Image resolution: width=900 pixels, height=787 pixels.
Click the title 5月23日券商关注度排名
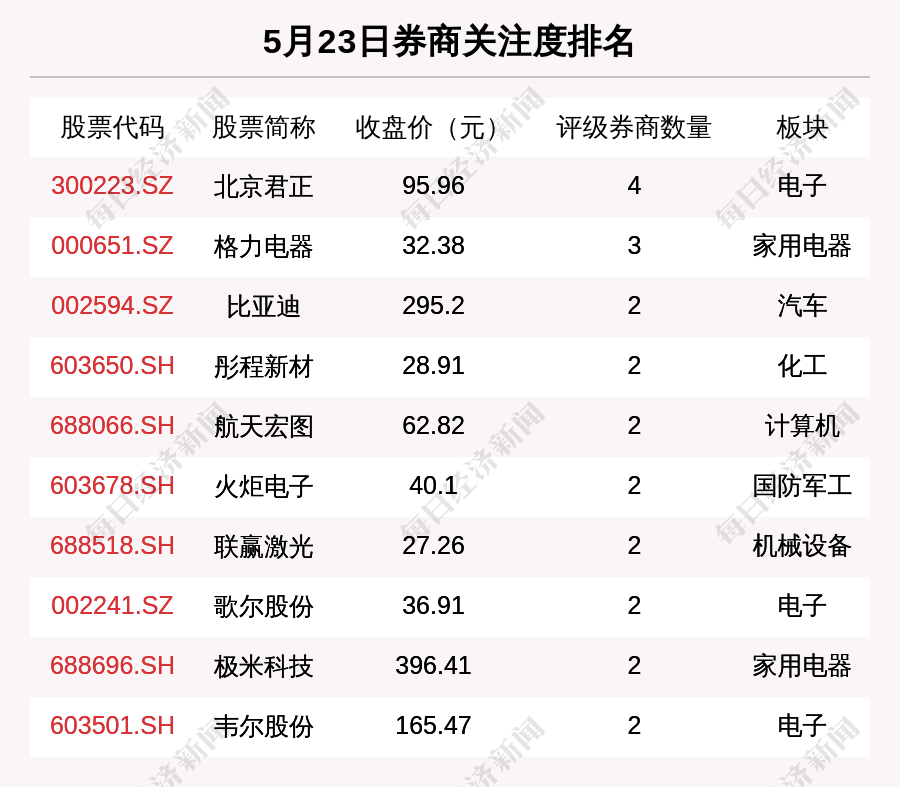(448, 42)
